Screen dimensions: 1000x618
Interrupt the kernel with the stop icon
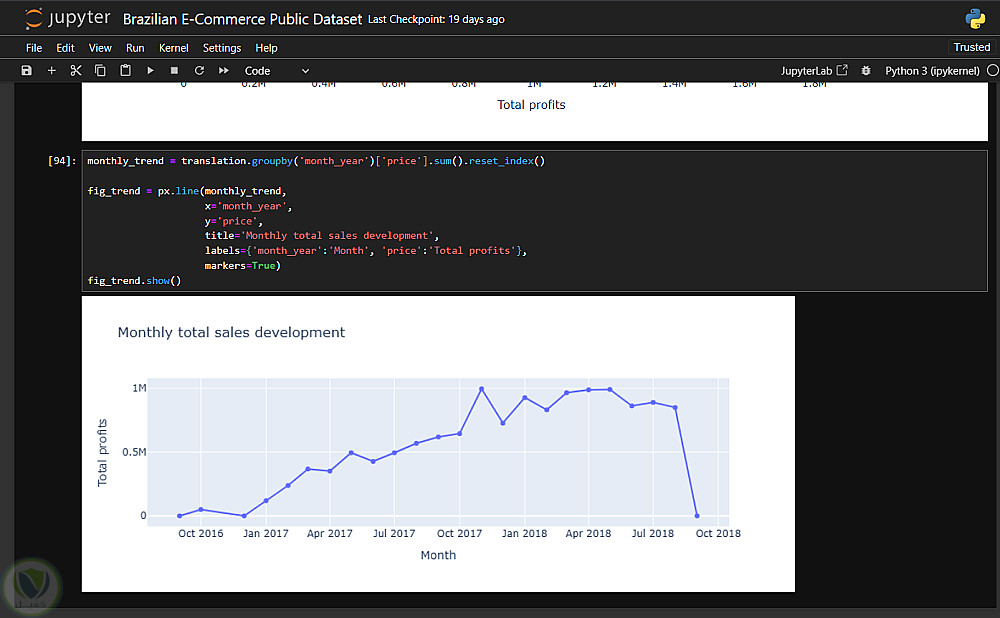coord(174,71)
